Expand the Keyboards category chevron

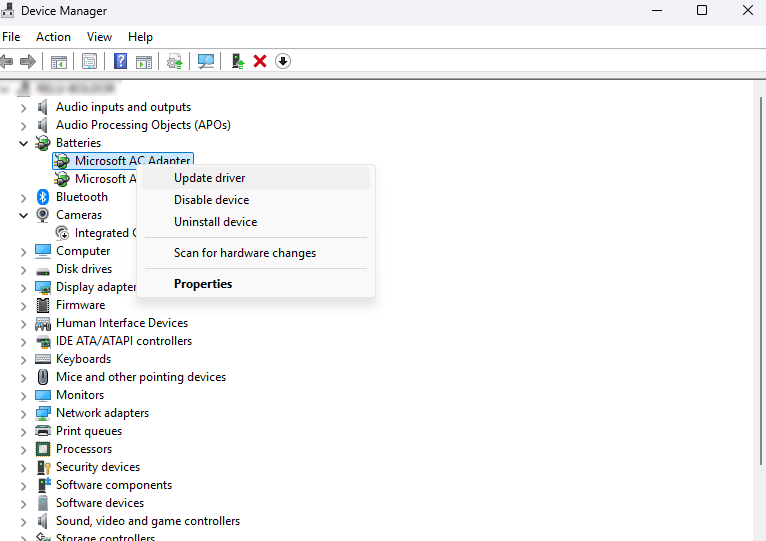pyautogui.click(x=23, y=359)
